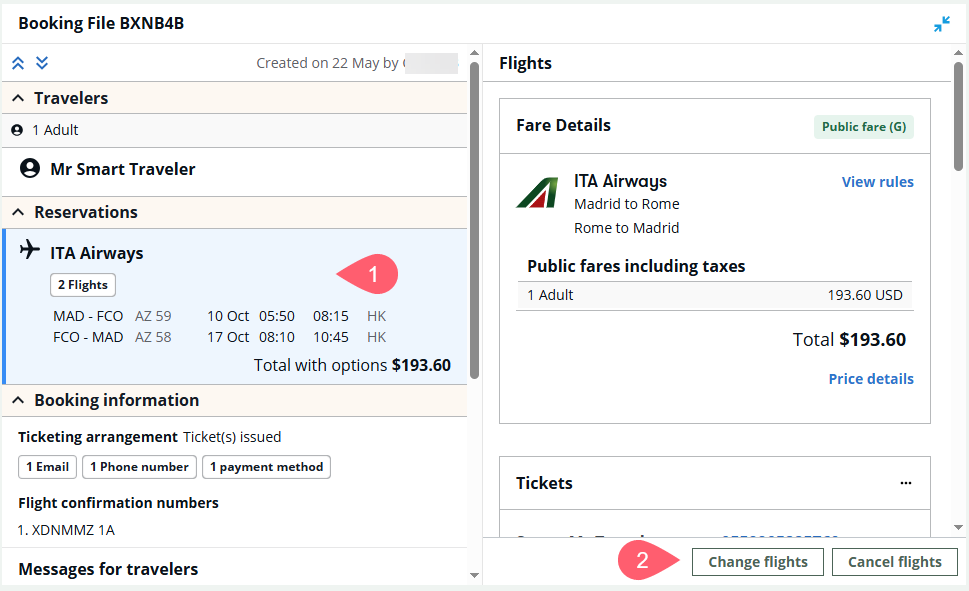Click the right panel scroll down arrow
969x591 pixels.
tap(958, 527)
